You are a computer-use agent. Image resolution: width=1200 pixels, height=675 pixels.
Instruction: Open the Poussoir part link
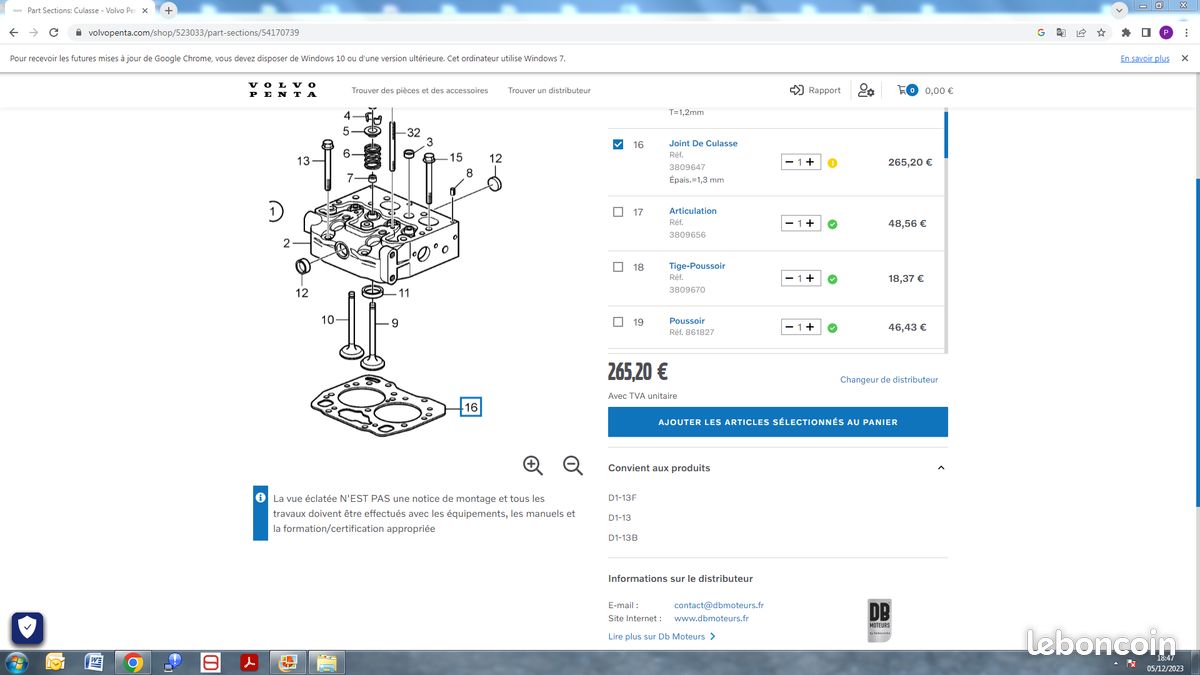(x=687, y=321)
